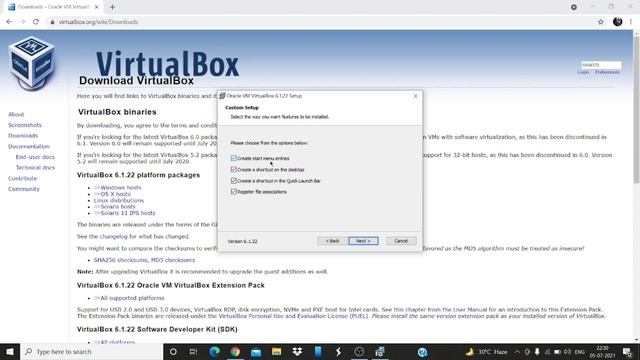Toggle Create start menu entries checkbox
Image resolution: width=640 pixels, height=360 pixels.
click(x=234, y=158)
